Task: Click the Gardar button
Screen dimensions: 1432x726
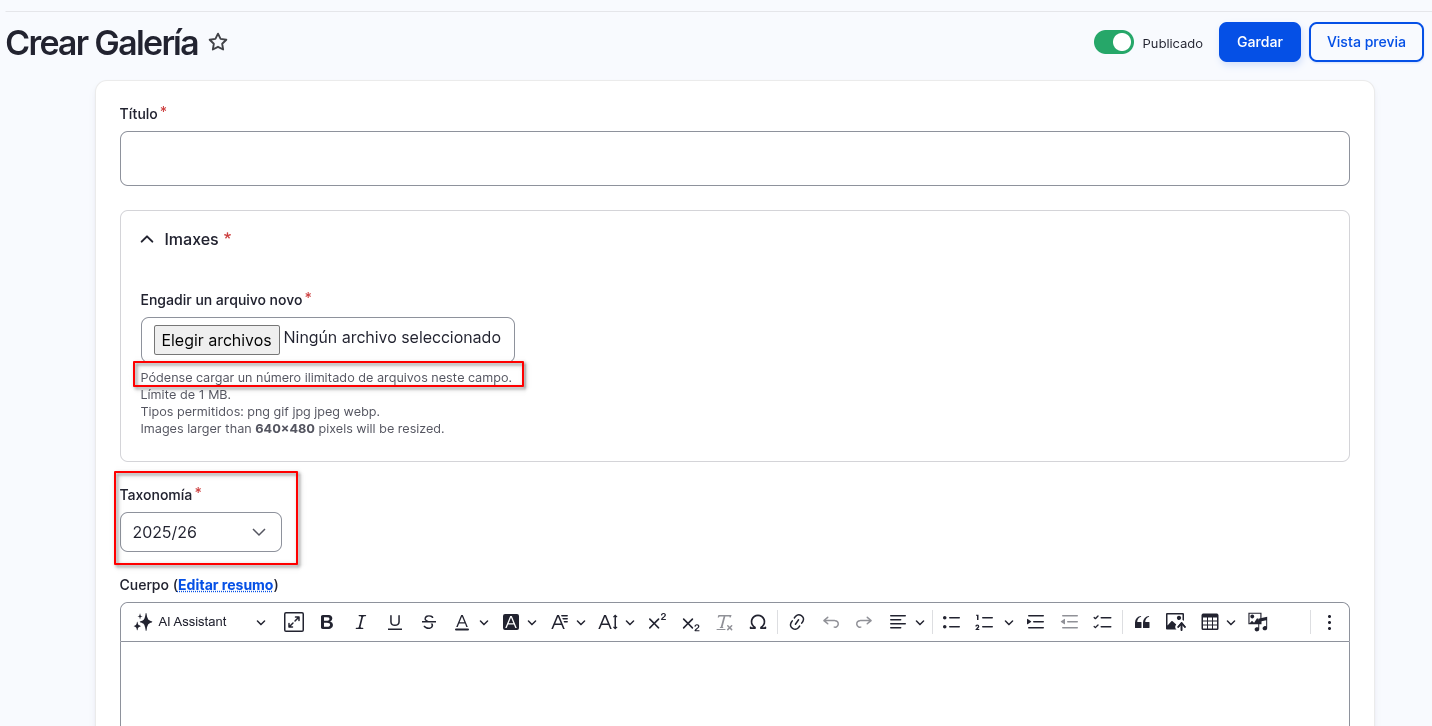Action: pyautogui.click(x=1259, y=42)
